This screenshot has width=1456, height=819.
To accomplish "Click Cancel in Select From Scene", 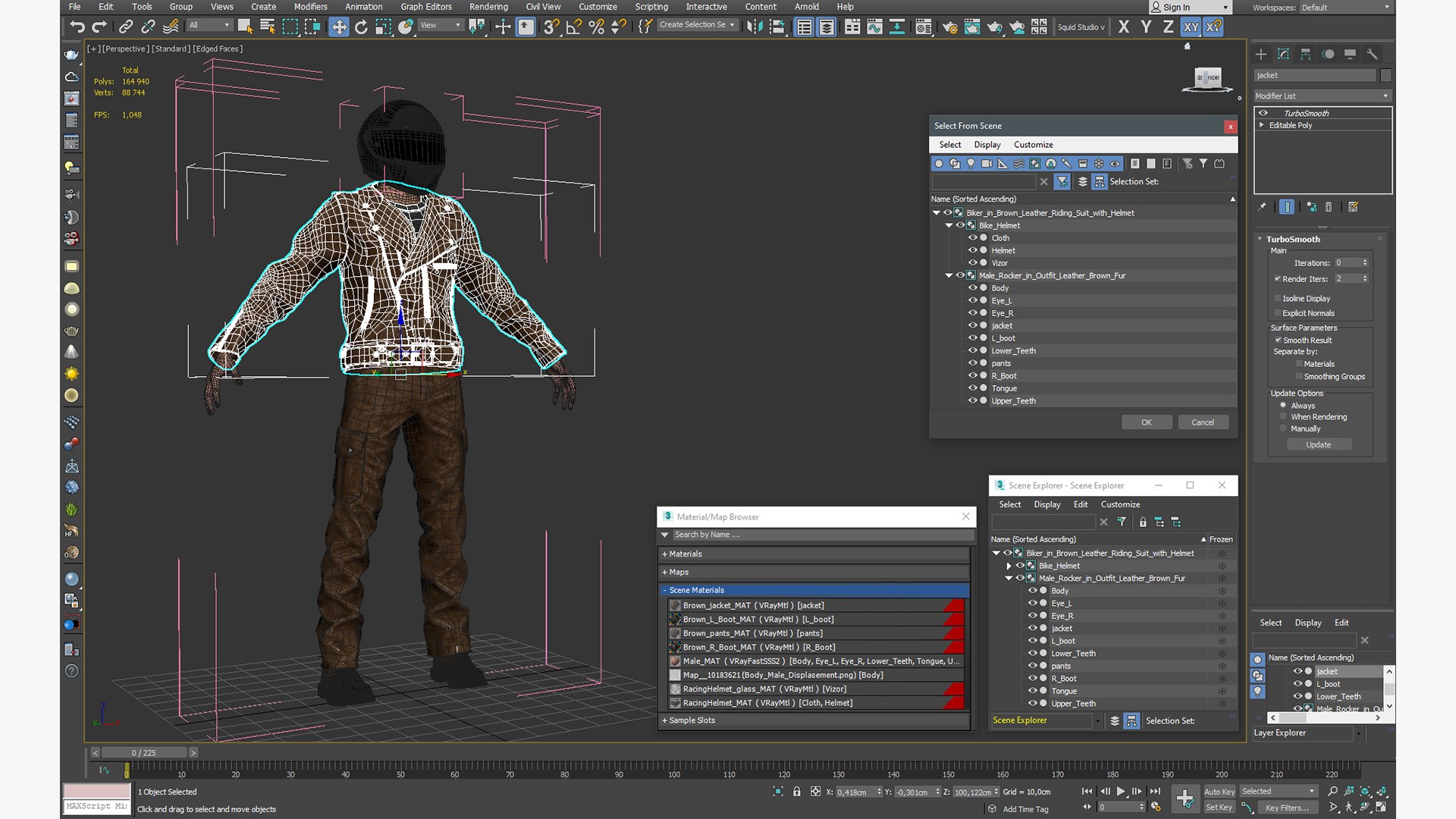I will click(1203, 422).
